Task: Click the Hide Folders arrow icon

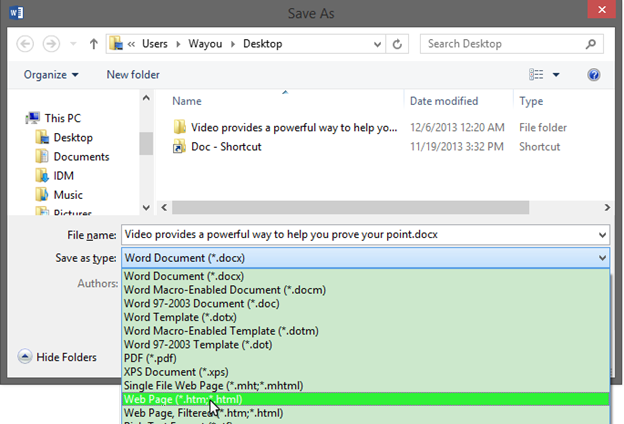Action: click(23, 357)
